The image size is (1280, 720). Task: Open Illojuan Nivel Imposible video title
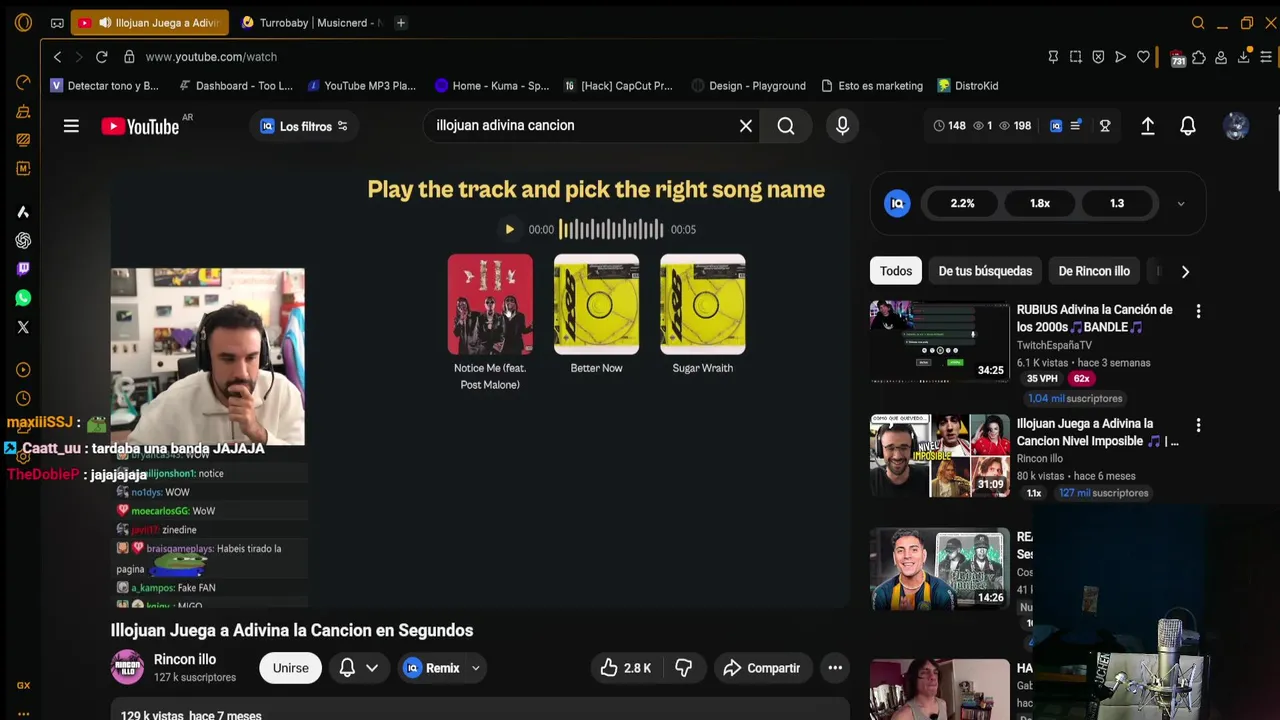[x=1097, y=432]
